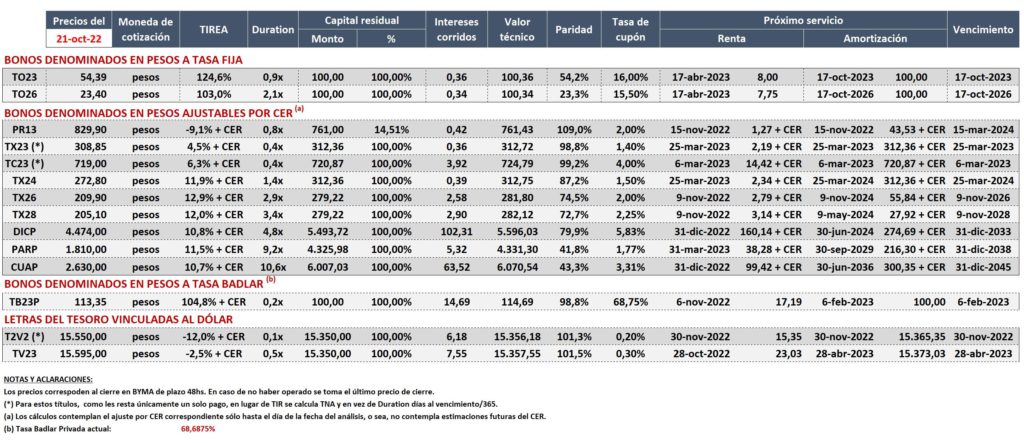Click the TIREA column header
1024x443 pixels.
[x=215, y=29]
